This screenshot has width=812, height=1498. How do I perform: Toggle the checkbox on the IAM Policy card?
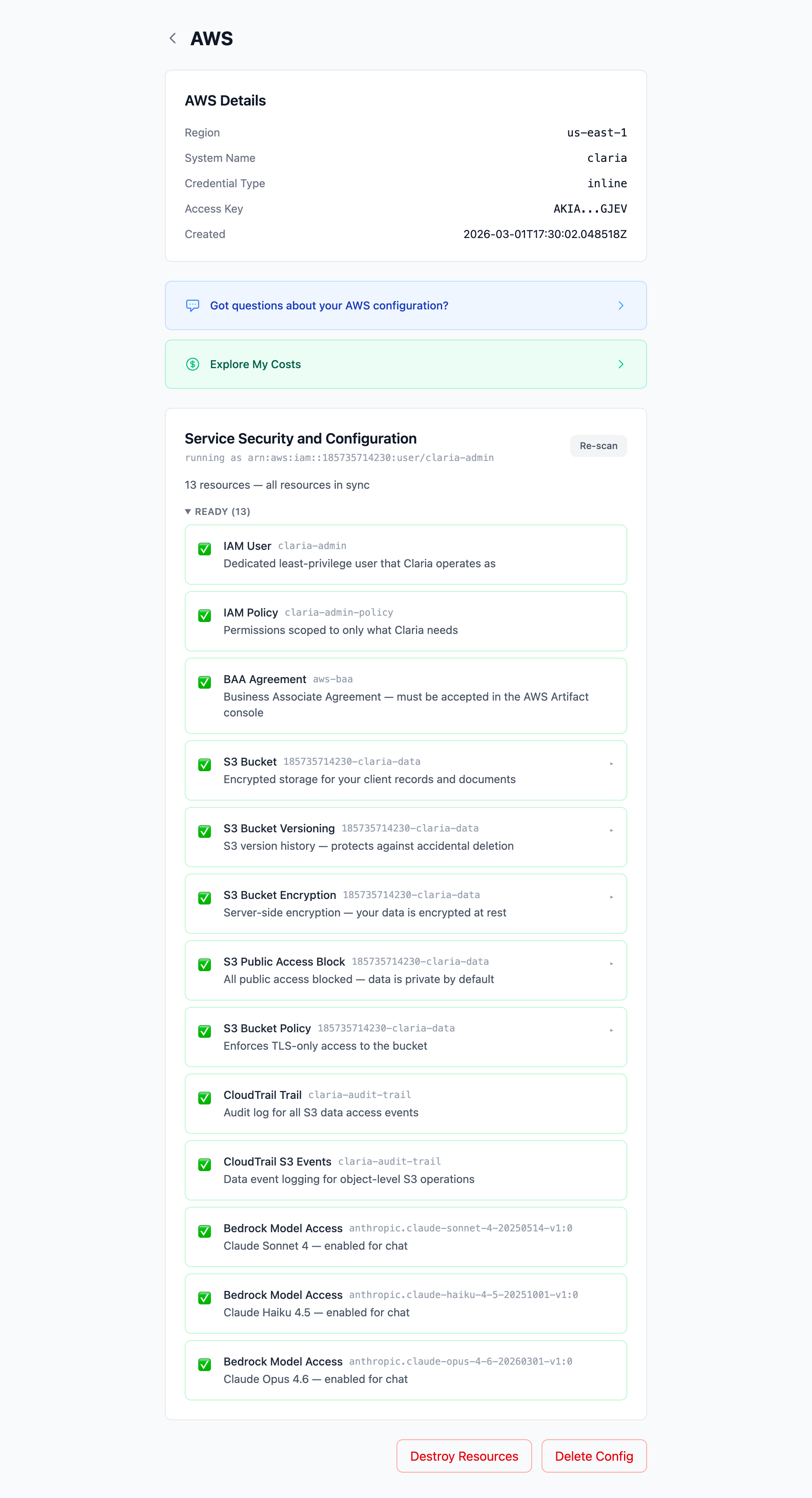coord(204,616)
